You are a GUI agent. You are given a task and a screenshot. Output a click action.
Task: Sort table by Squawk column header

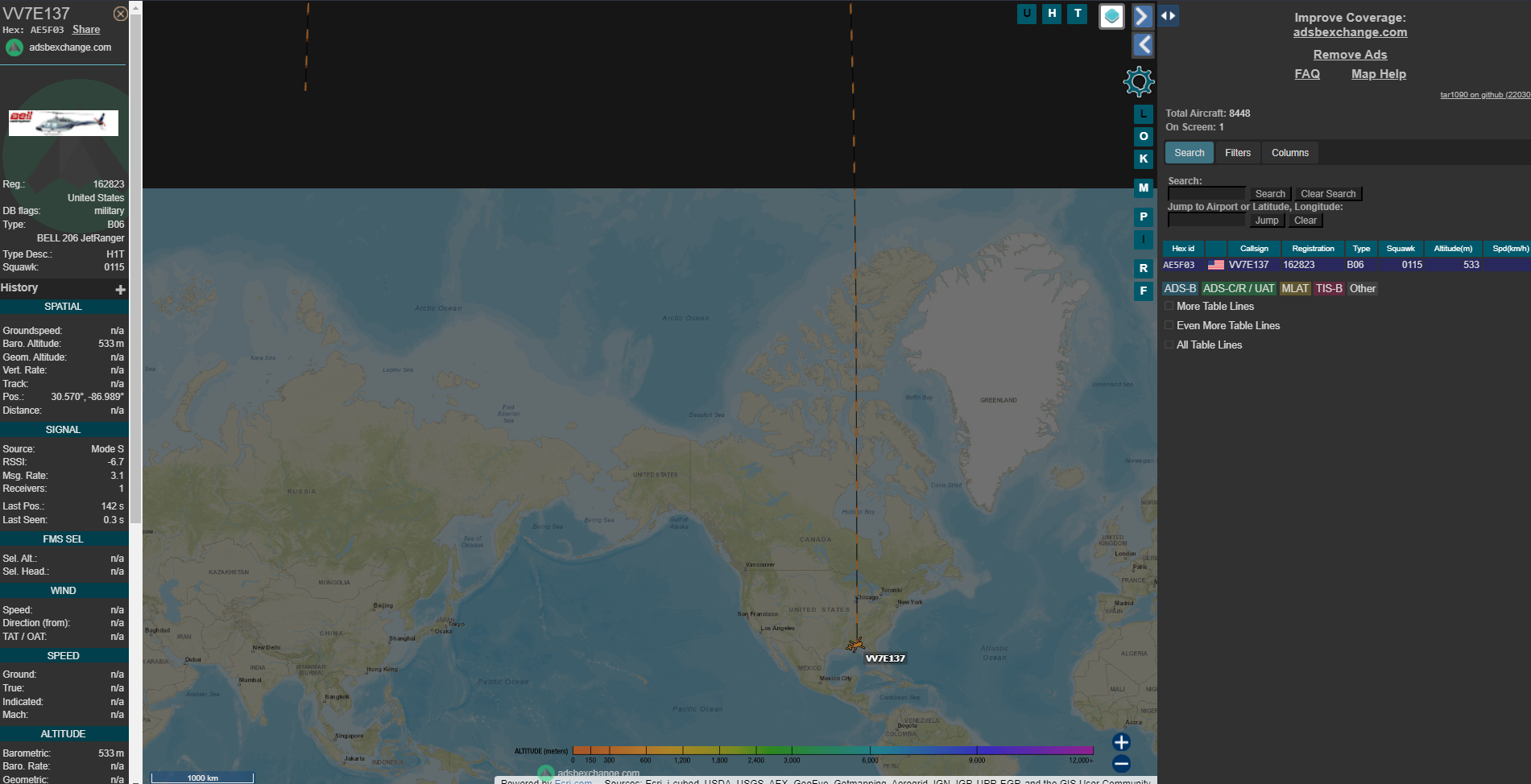coord(1401,249)
